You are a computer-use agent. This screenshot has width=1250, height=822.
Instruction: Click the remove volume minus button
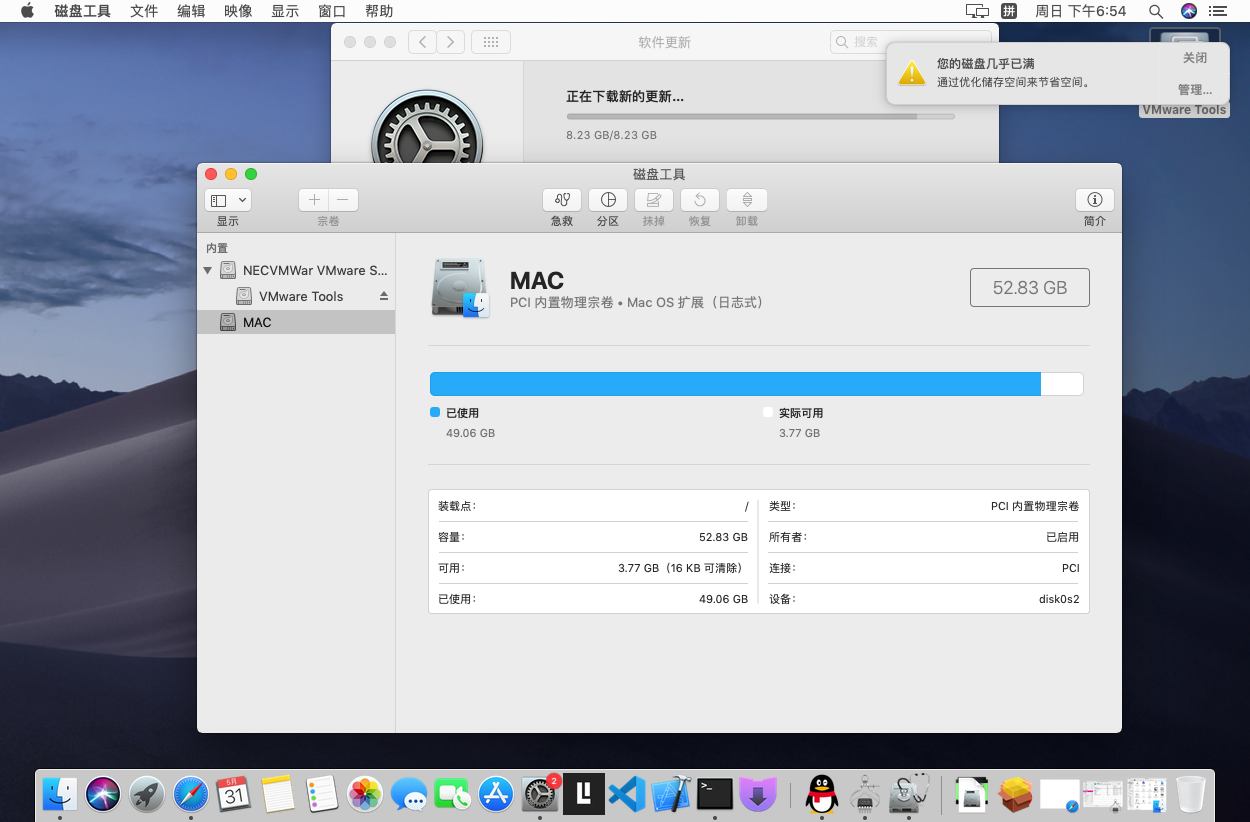tap(343, 200)
